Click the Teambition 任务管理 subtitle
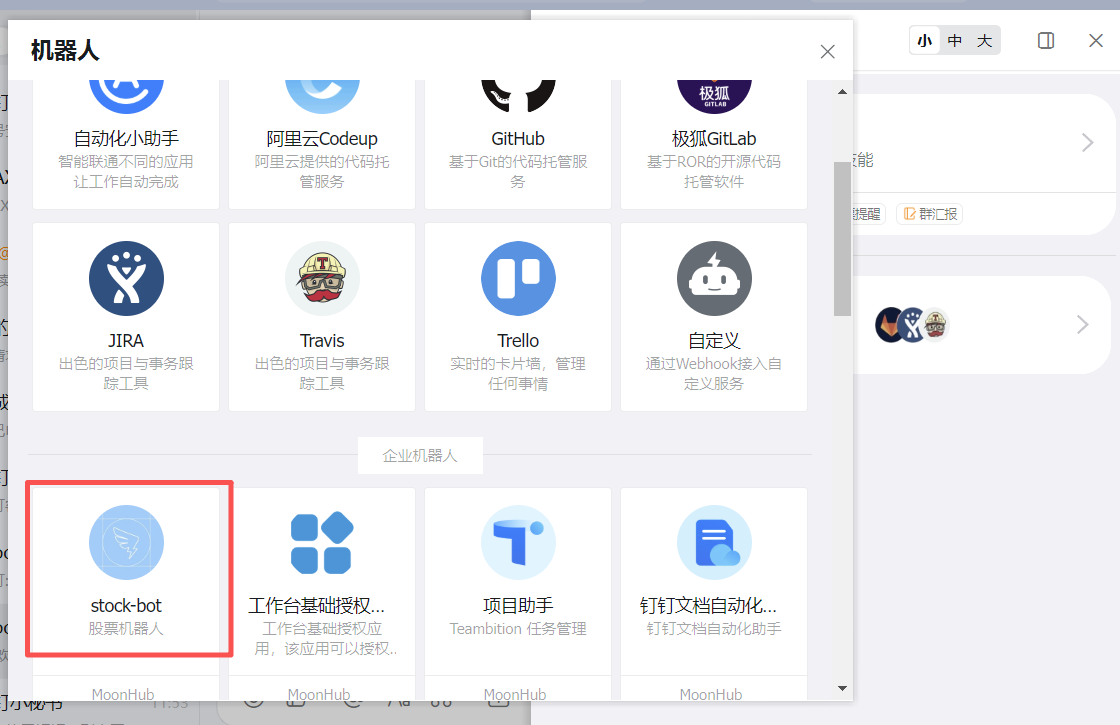 518,629
